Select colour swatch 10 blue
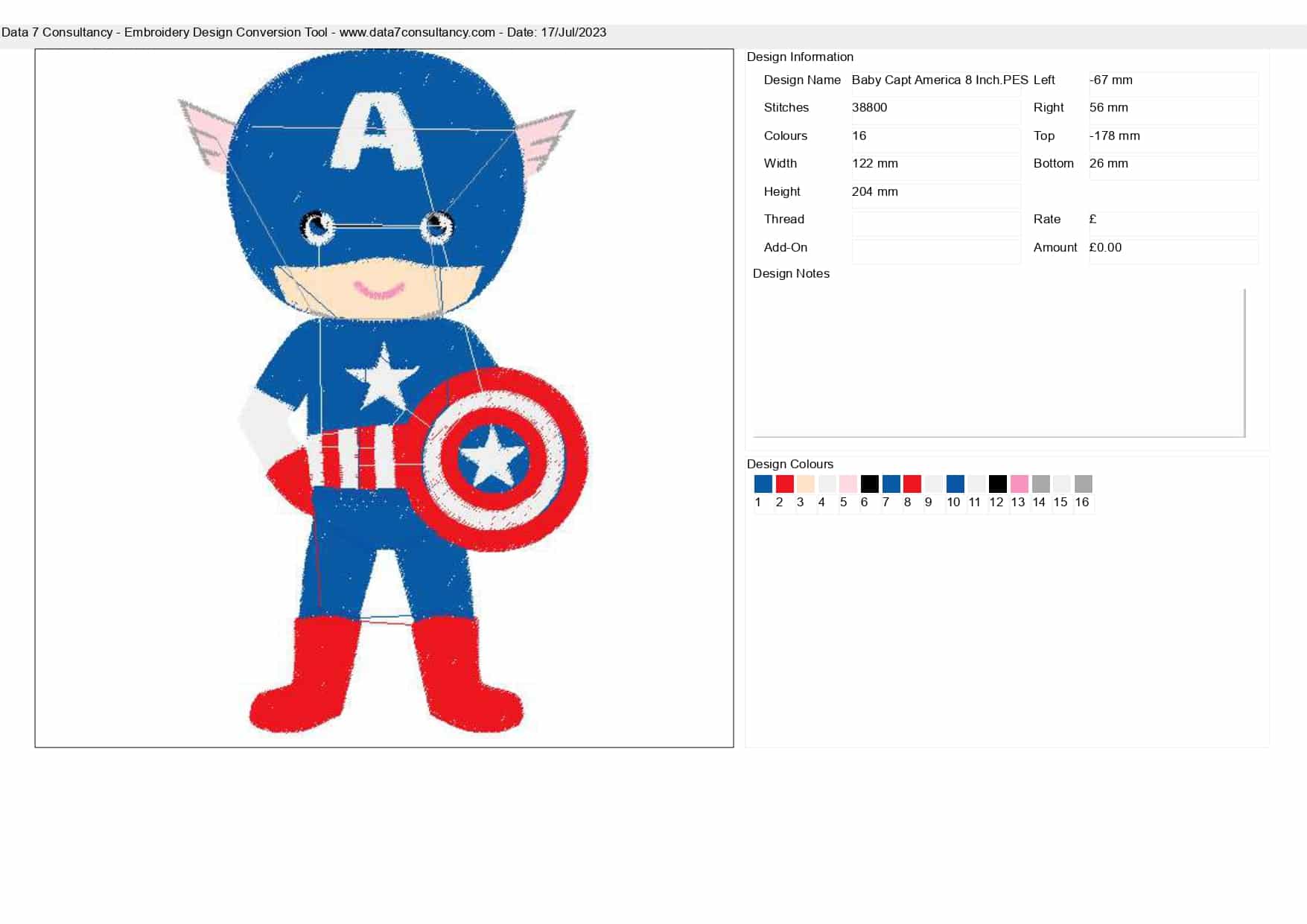The image size is (1307, 924). (955, 484)
